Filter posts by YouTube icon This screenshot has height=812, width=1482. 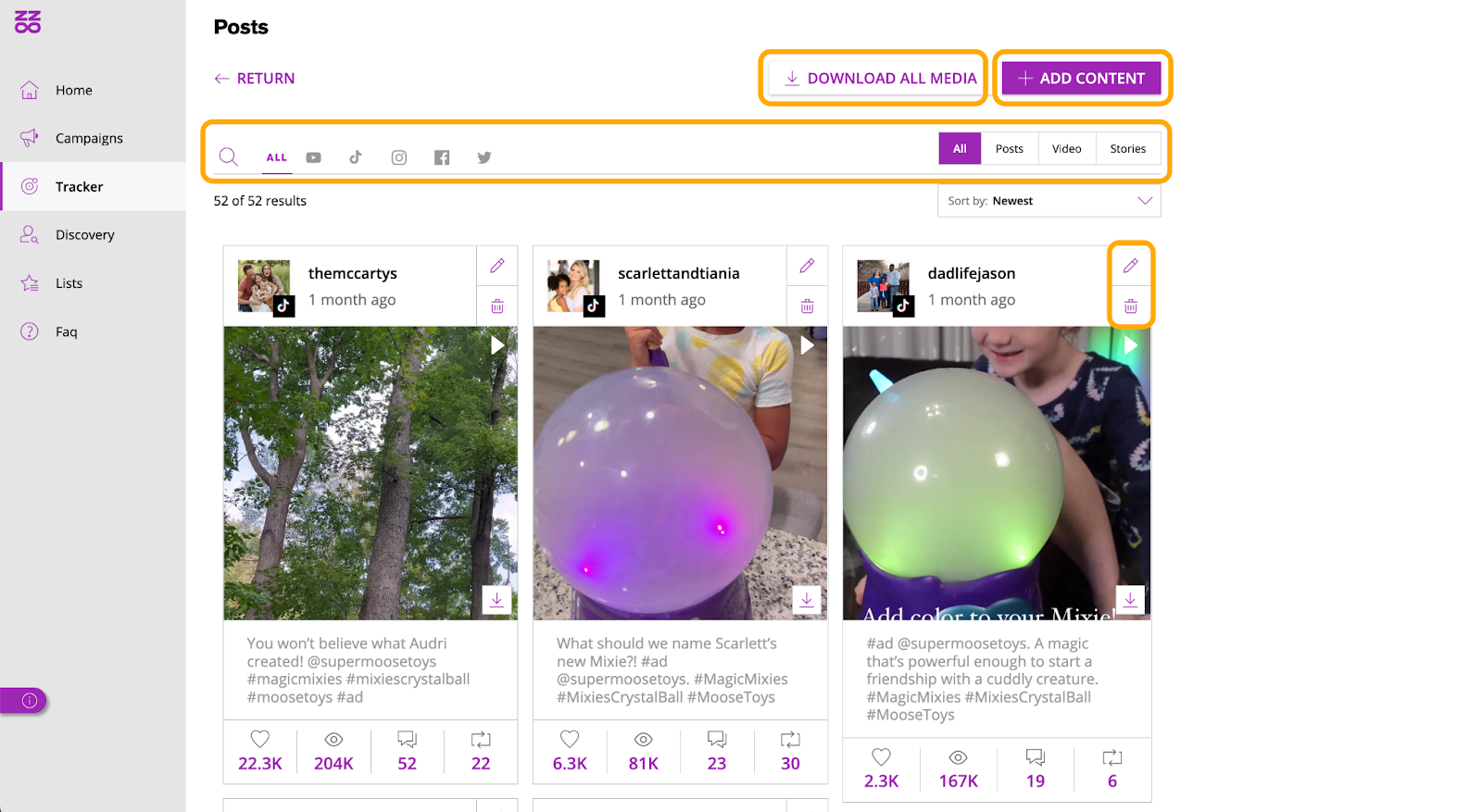[314, 158]
